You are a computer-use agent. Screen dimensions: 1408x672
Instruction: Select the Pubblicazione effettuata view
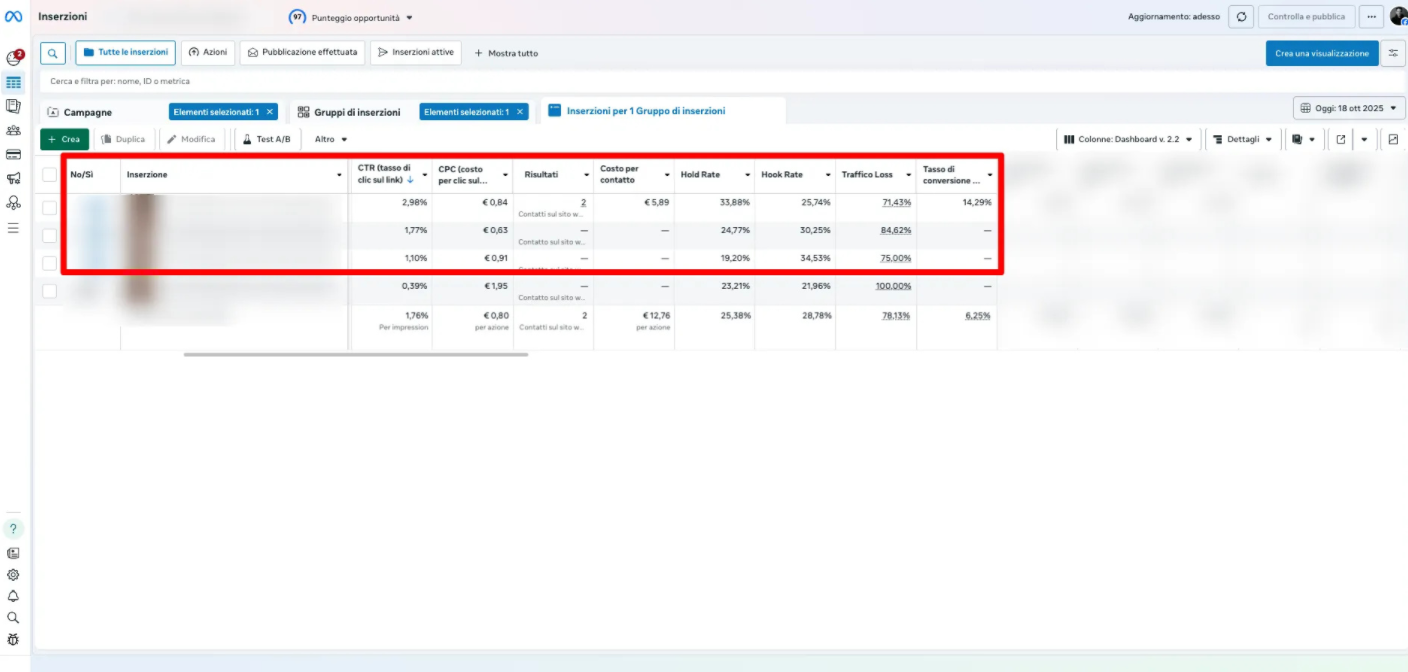click(303, 53)
